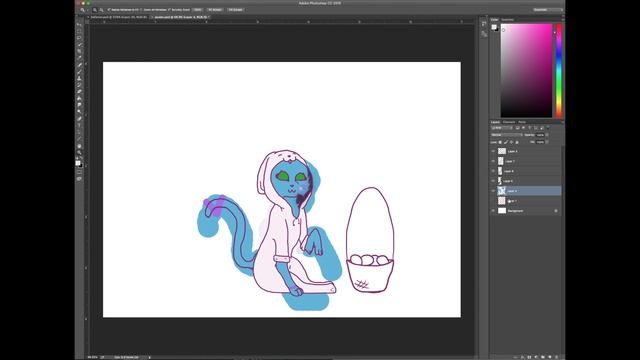Hide the Layer 6 eye icon
Image resolution: width=640 pixels, height=360 pixels.
(493, 171)
